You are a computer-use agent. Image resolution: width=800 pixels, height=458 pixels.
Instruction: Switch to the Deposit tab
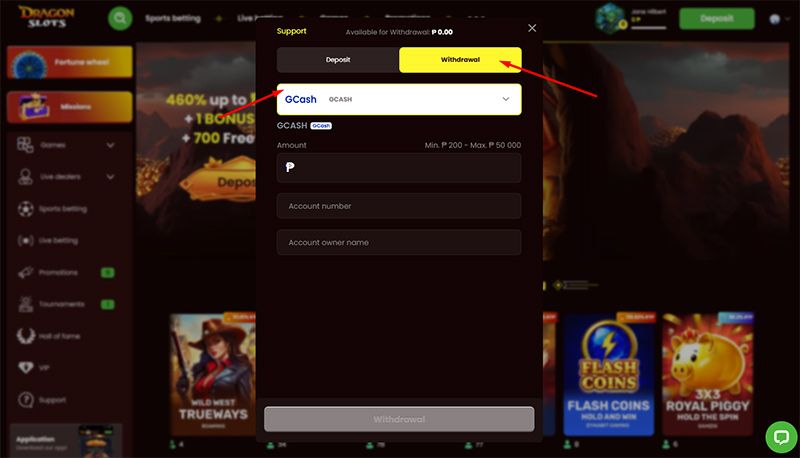(x=338, y=60)
